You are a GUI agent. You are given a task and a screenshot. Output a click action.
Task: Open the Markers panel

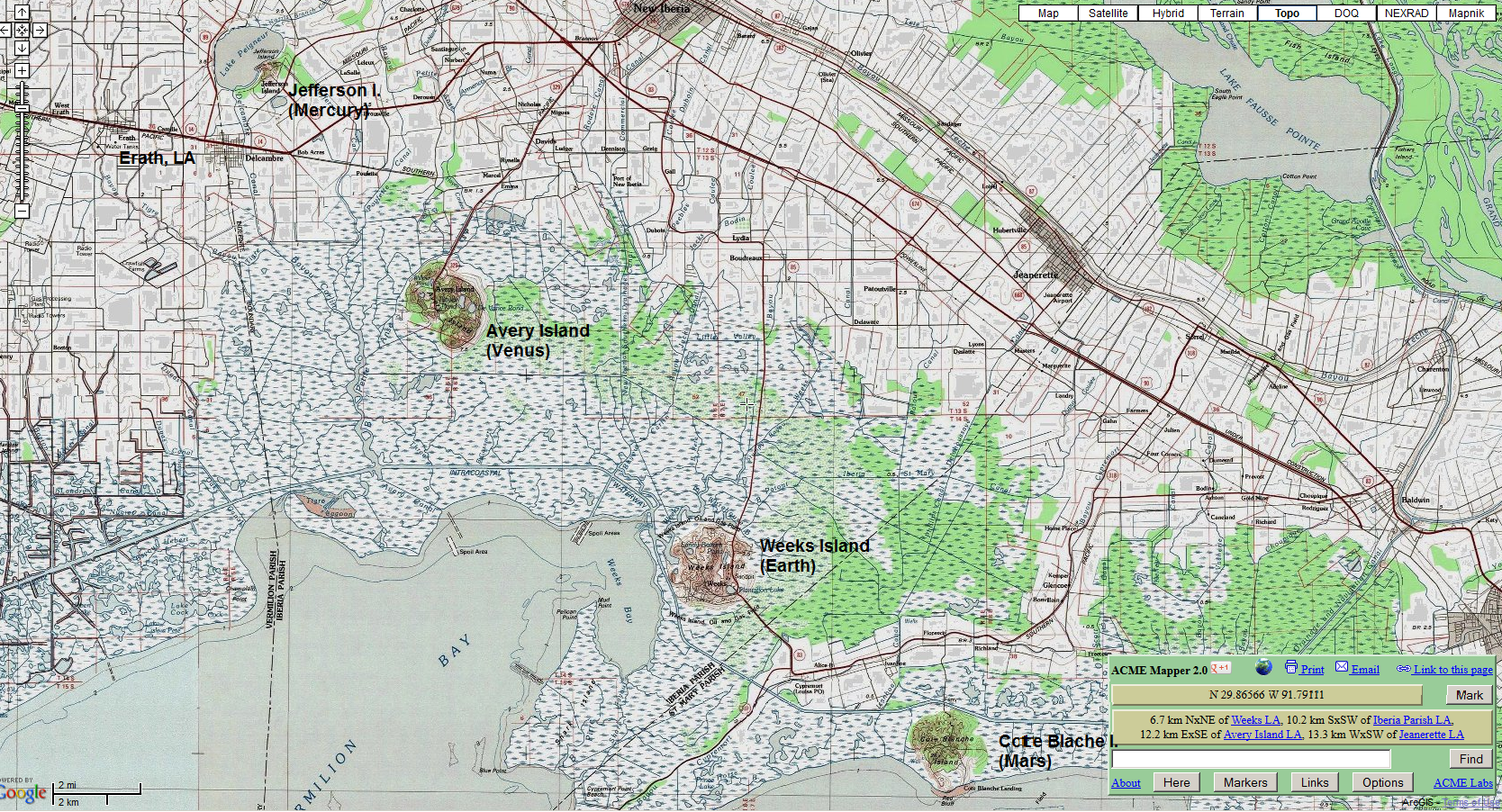tap(1244, 782)
